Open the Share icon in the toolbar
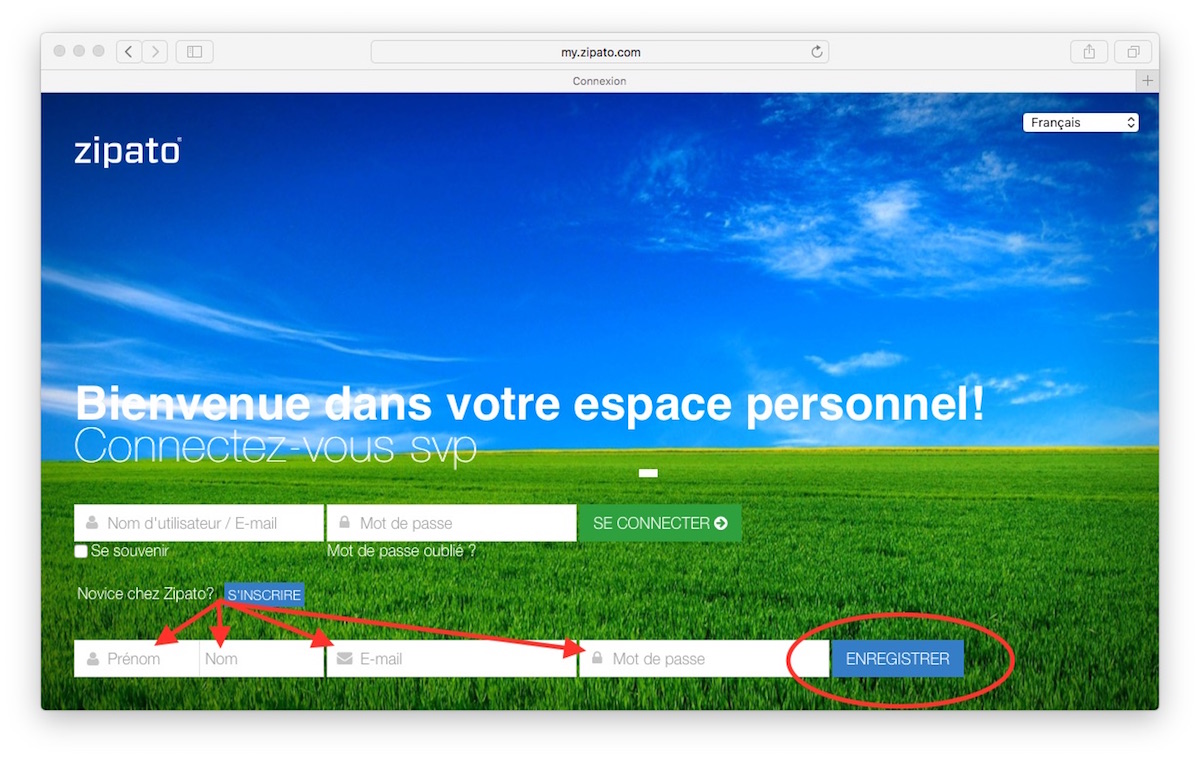 (x=1089, y=52)
